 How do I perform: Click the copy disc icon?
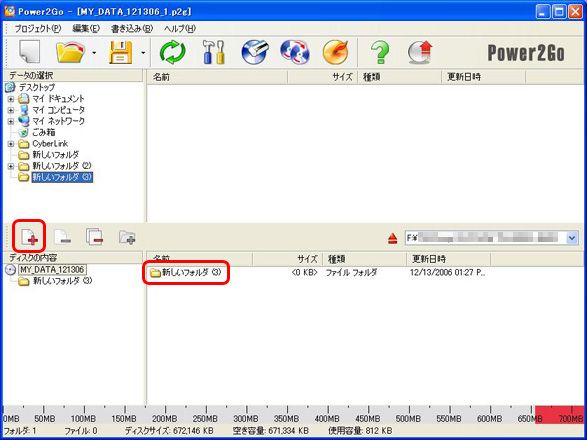[x=295, y=52]
